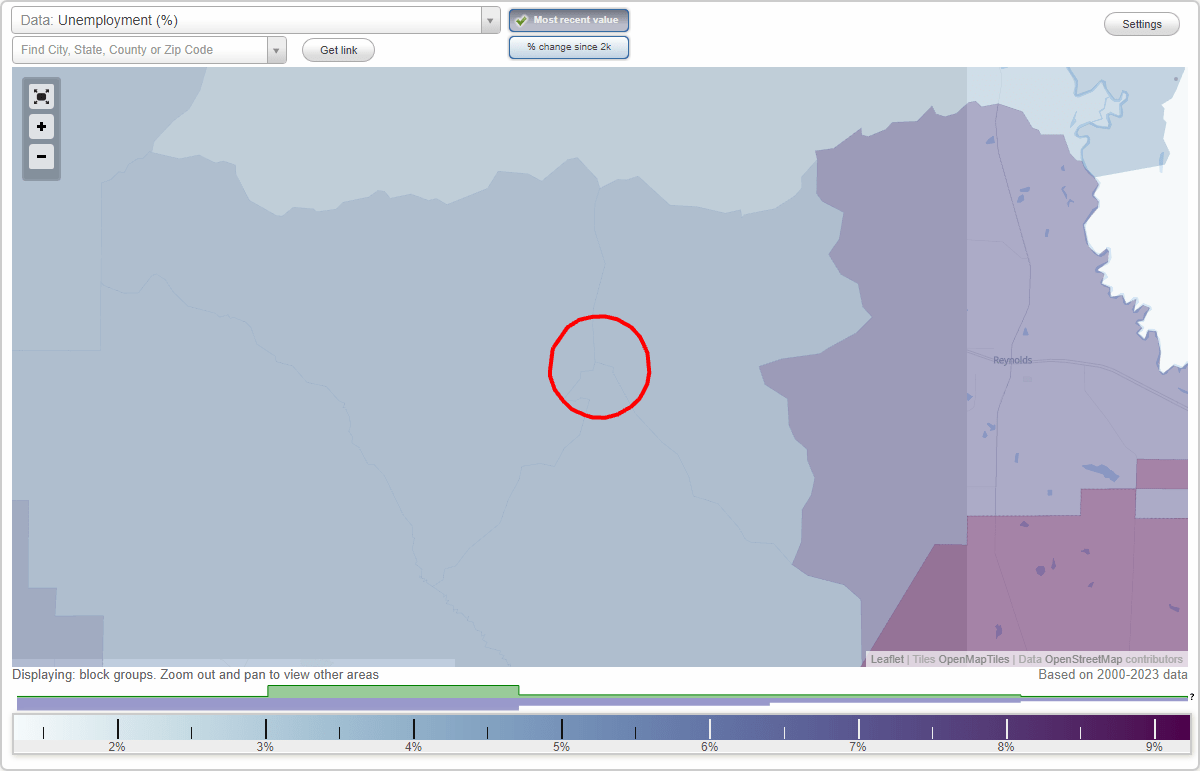The width and height of the screenshot is (1200, 771).
Task: Click the Reynolds label on the map
Action: click(x=1012, y=360)
